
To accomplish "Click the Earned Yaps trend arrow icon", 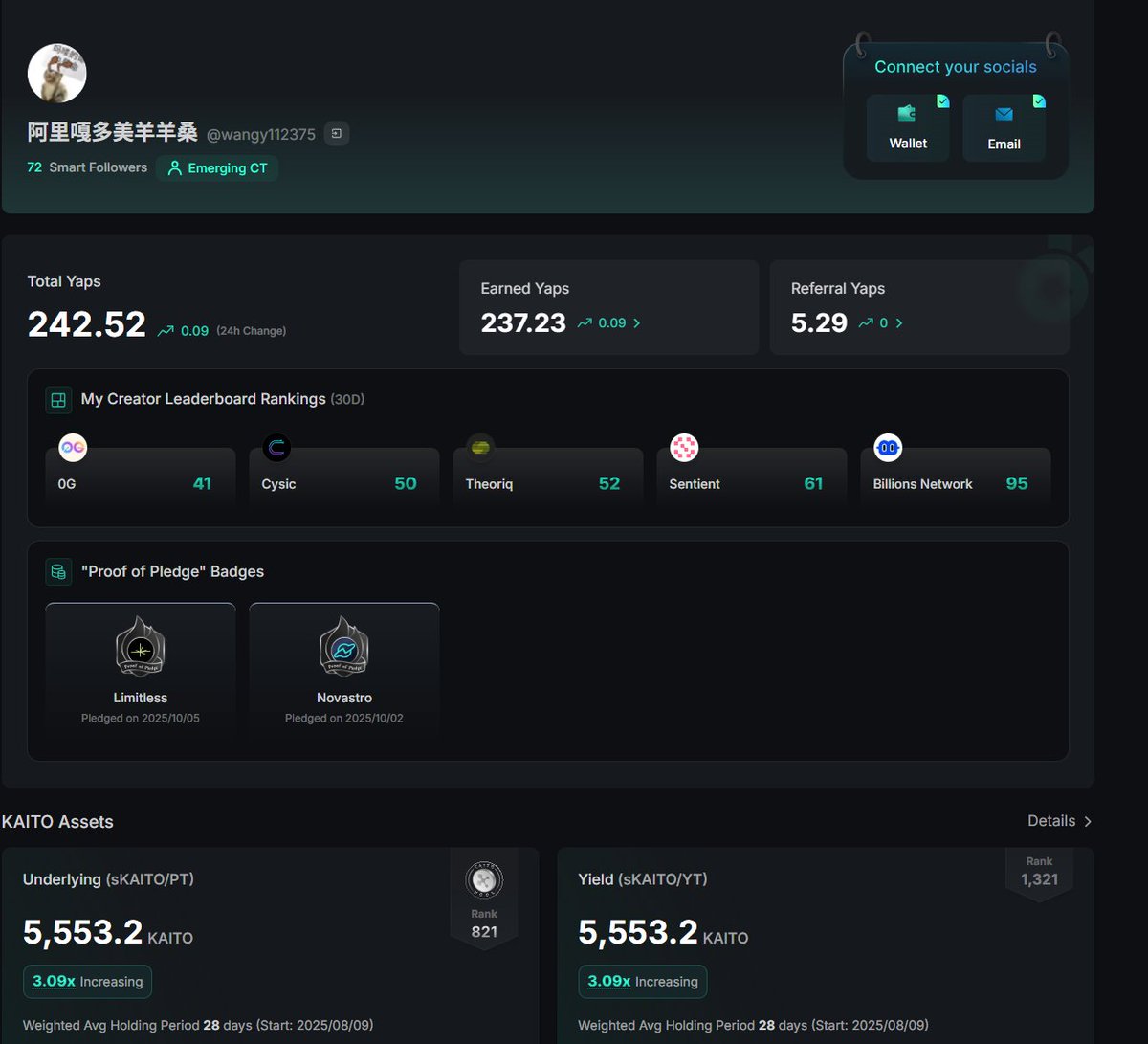I will (585, 323).
